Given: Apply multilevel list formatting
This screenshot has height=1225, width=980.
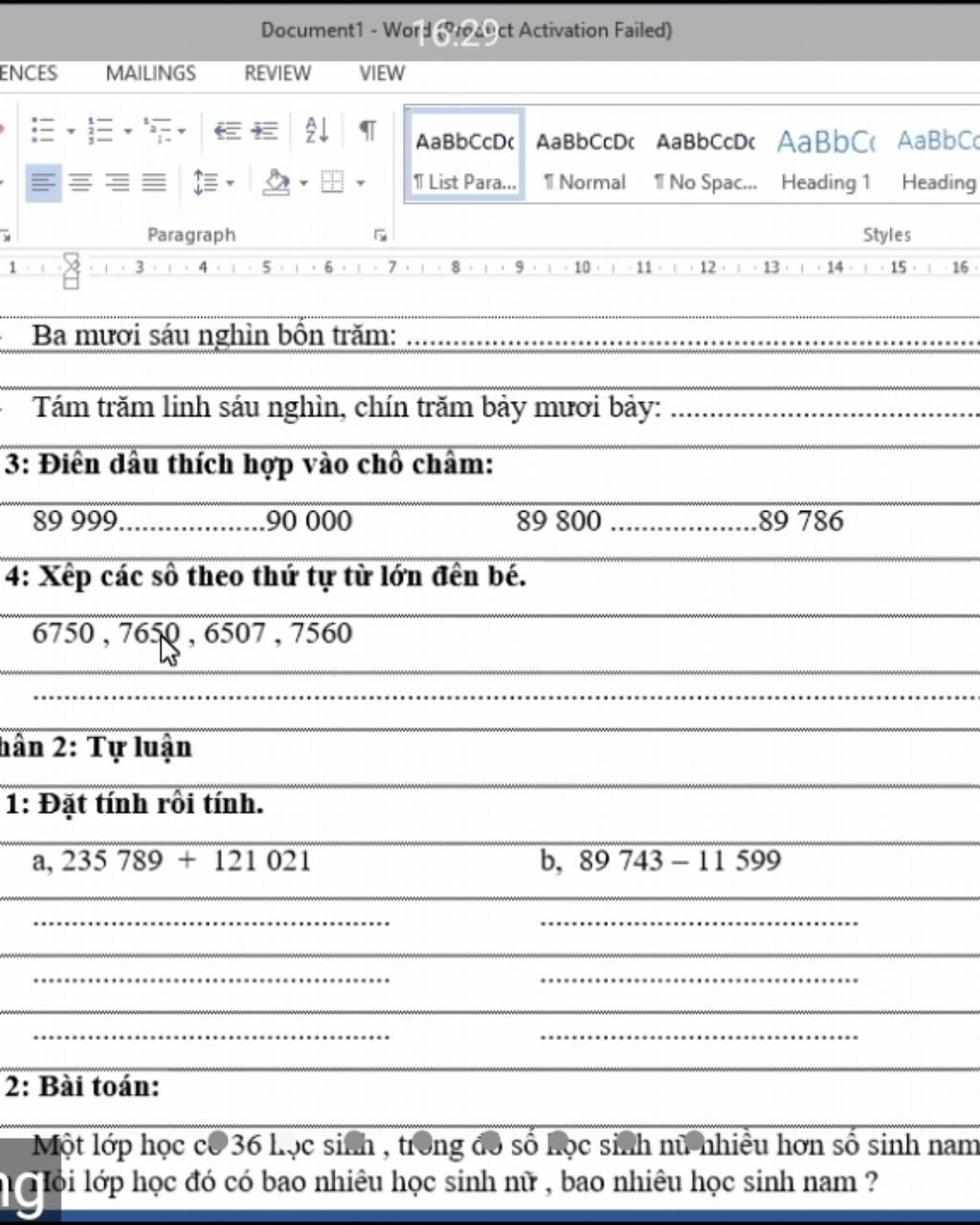Looking at the screenshot, I should (157, 129).
